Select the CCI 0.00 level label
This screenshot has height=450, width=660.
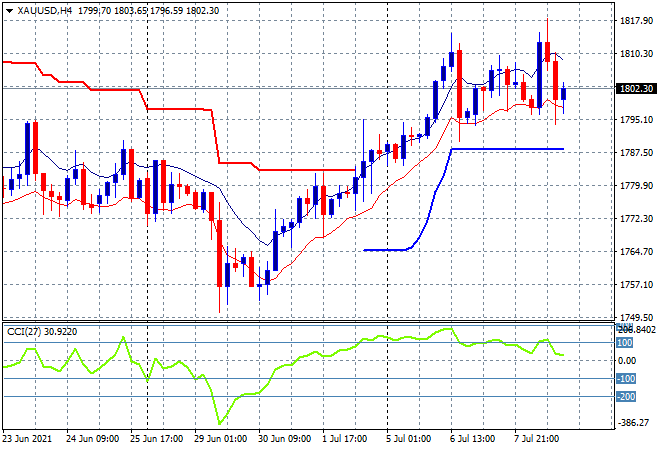tap(627, 360)
